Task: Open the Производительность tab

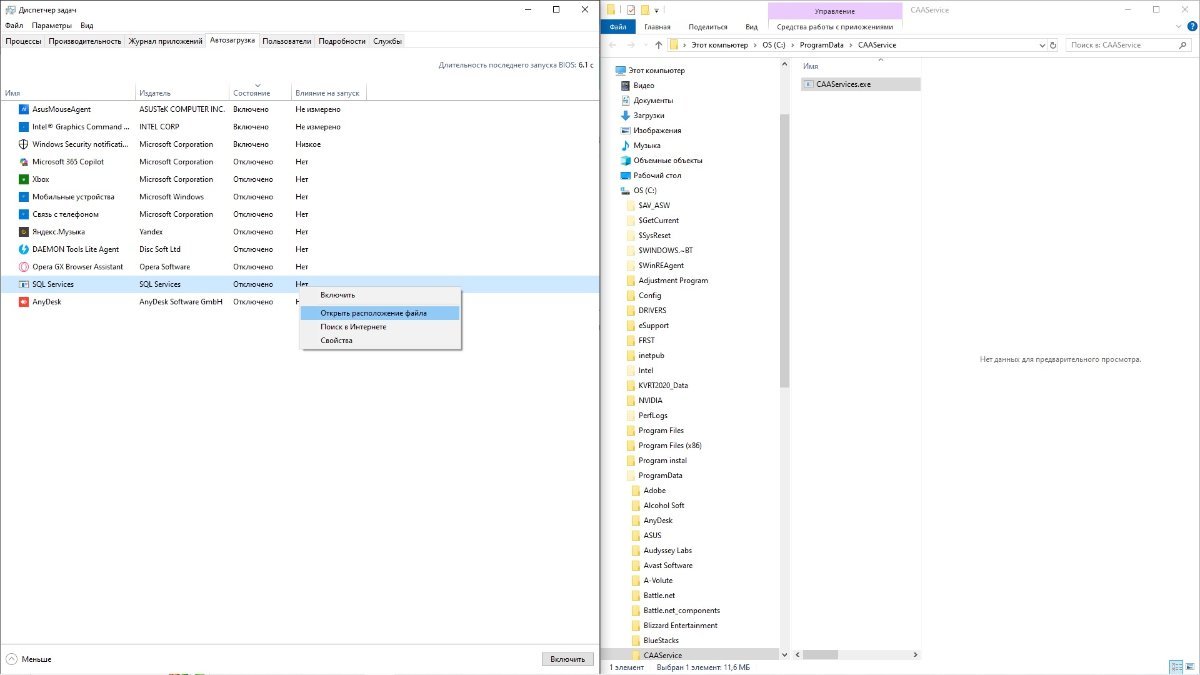Action: pyautogui.click(x=85, y=41)
